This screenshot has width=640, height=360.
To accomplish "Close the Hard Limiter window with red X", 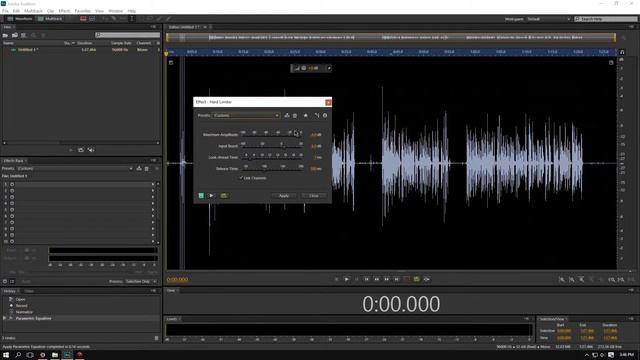I will tap(328, 102).
